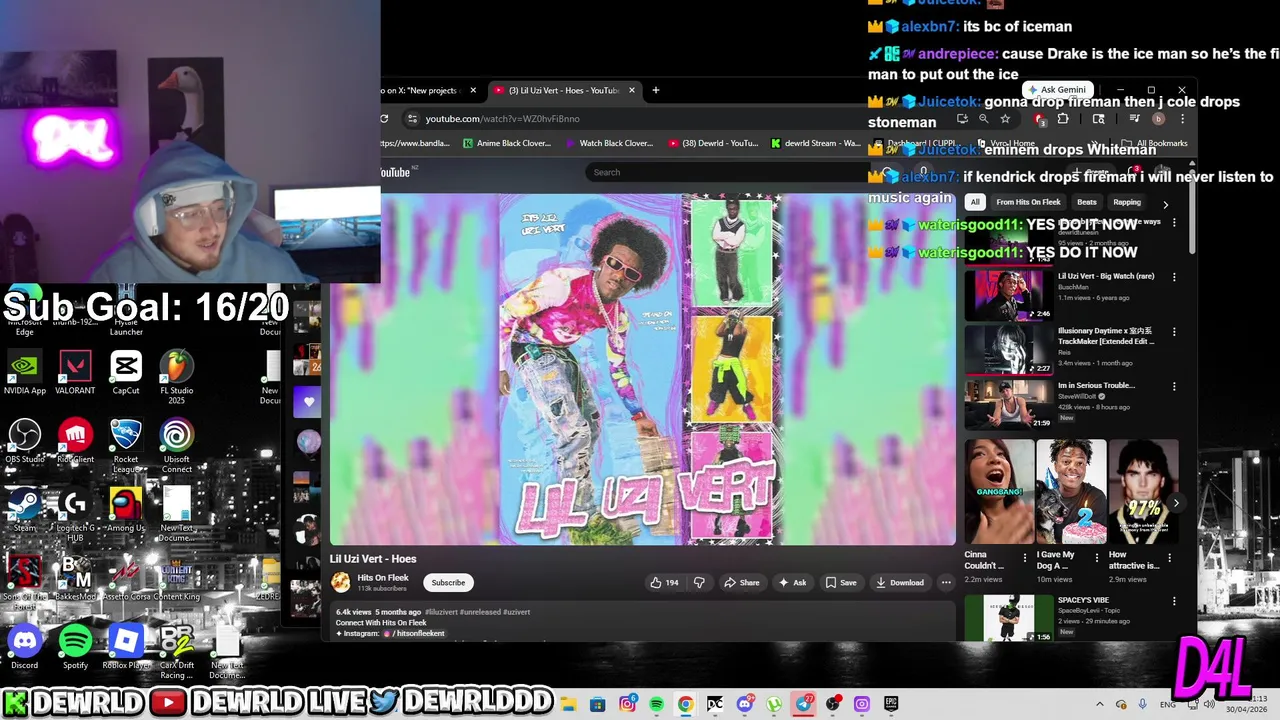Open the Watch Black Clover bookmark
The height and width of the screenshot is (720, 1280).
[x=609, y=143]
